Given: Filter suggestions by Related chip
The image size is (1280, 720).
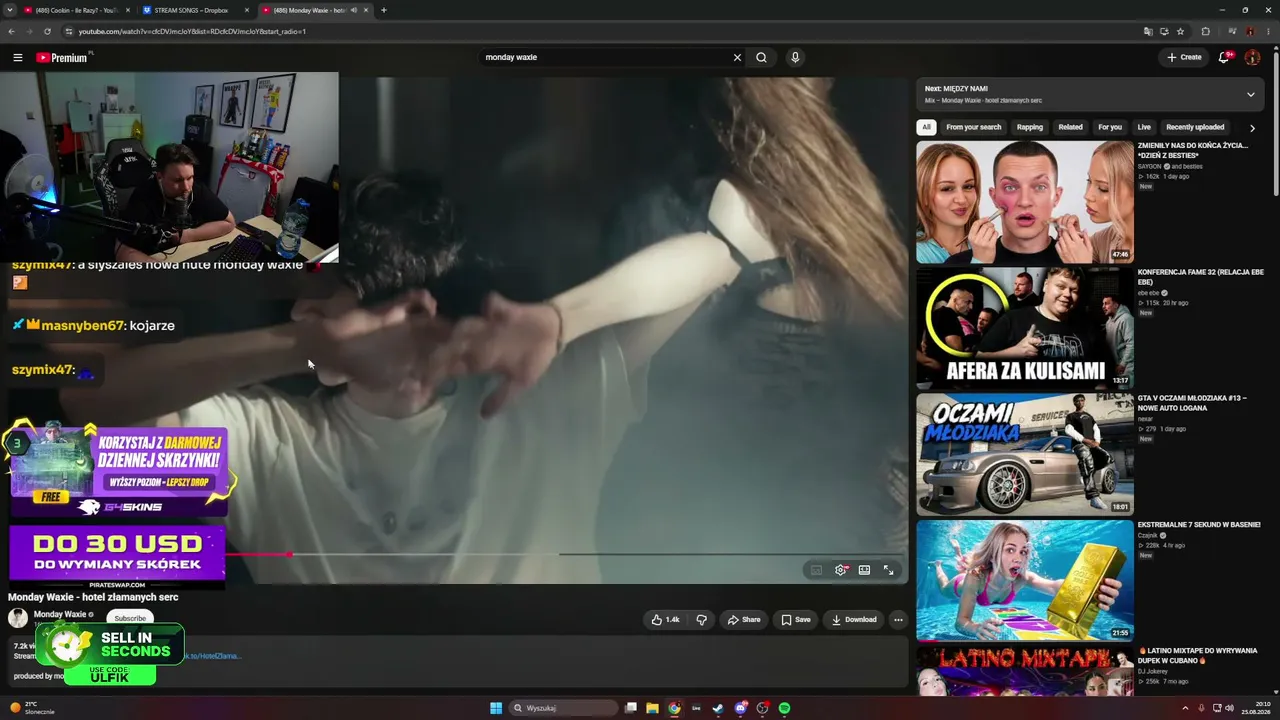Looking at the screenshot, I should pyautogui.click(x=1070, y=127).
